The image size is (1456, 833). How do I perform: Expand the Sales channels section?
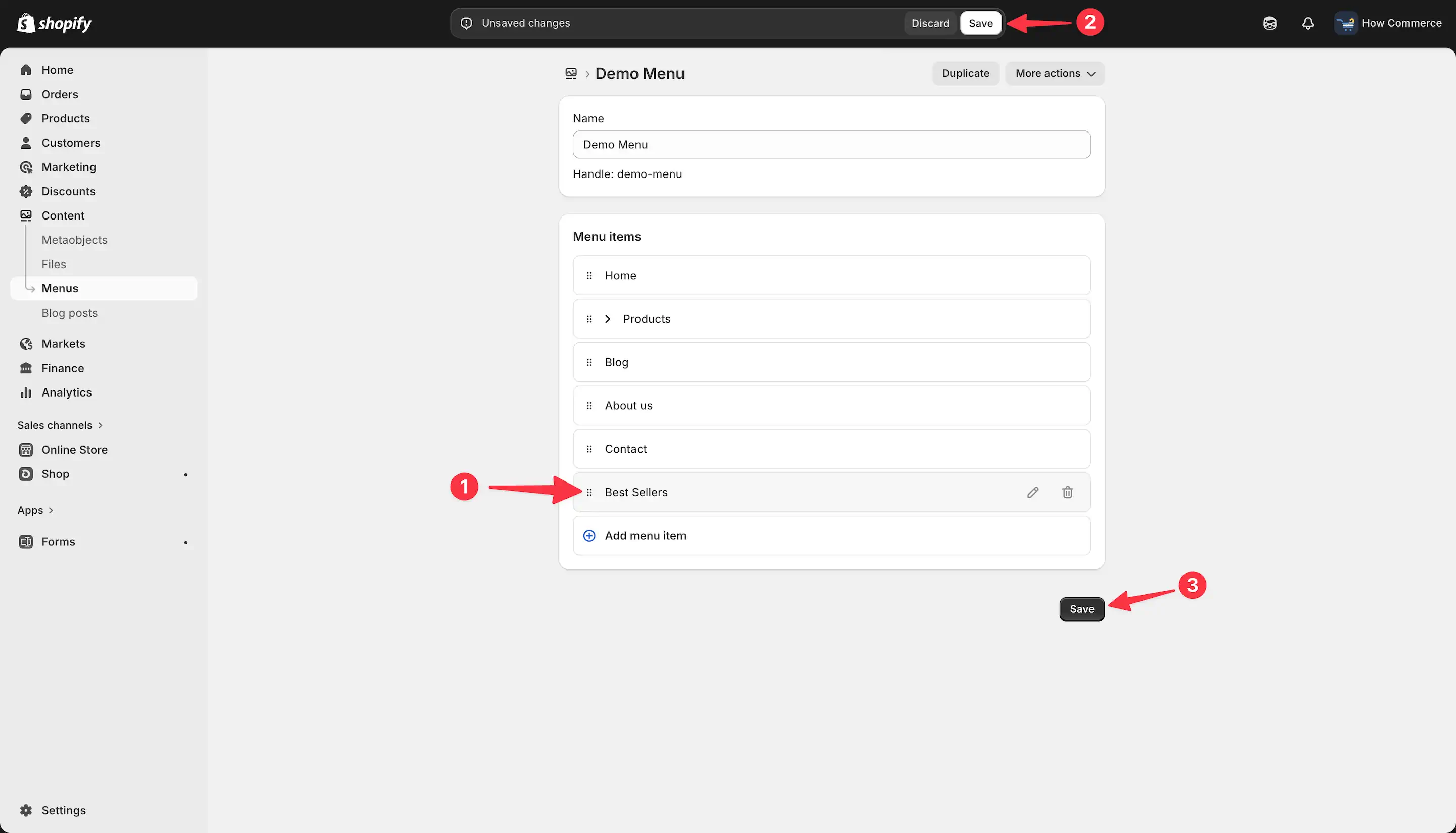coord(60,425)
